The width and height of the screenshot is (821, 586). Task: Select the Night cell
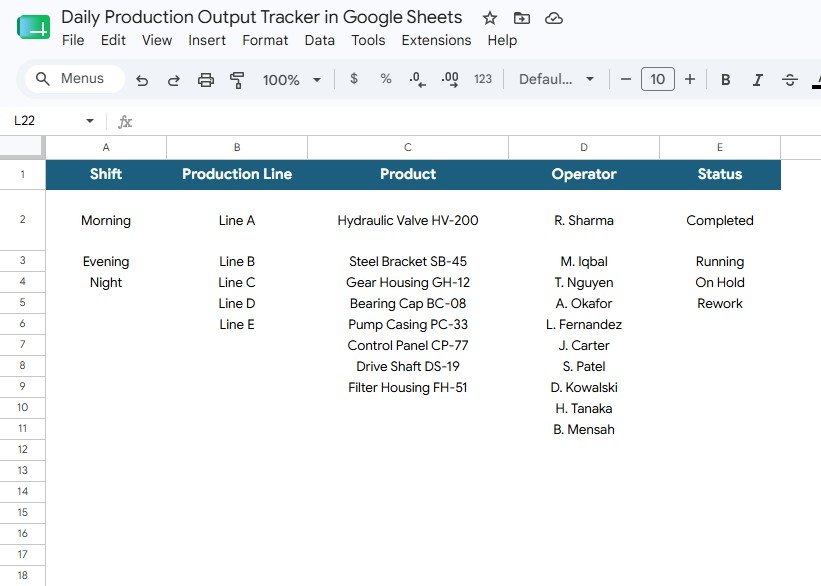[106, 282]
